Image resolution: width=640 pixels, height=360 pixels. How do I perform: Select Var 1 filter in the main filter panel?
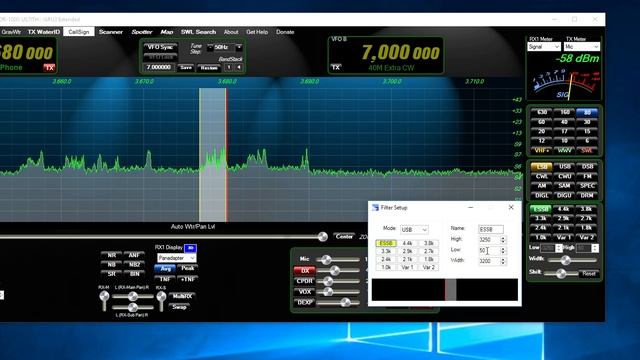point(564,238)
